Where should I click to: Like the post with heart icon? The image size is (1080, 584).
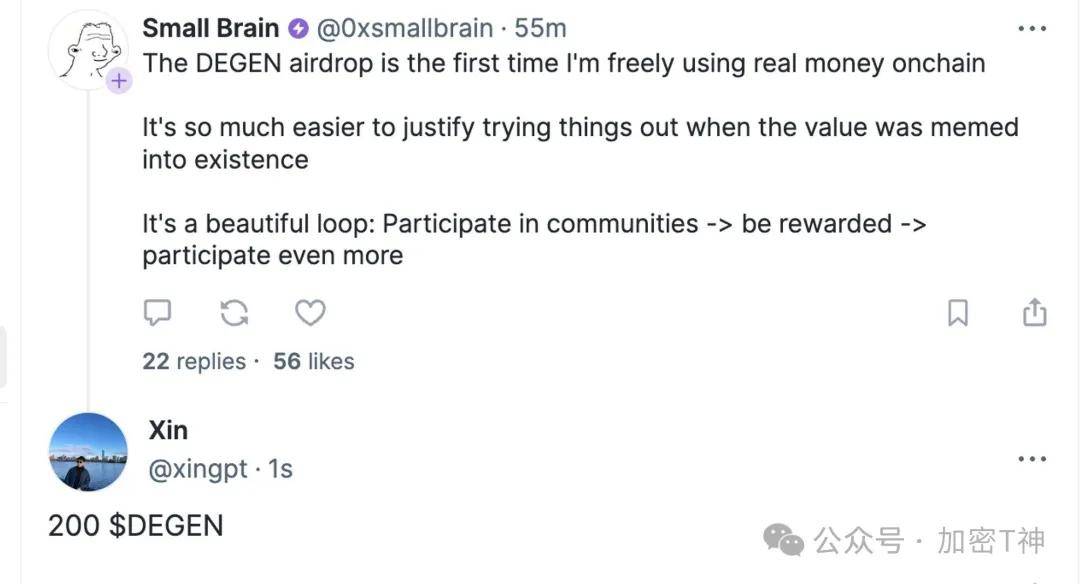(x=310, y=313)
